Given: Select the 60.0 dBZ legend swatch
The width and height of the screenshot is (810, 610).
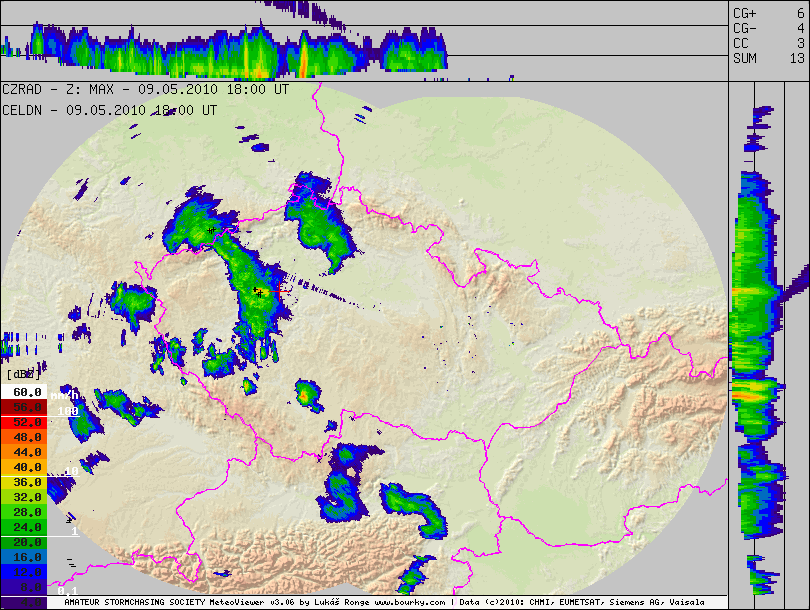Looking at the screenshot, I should pyautogui.click(x=24, y=392).
